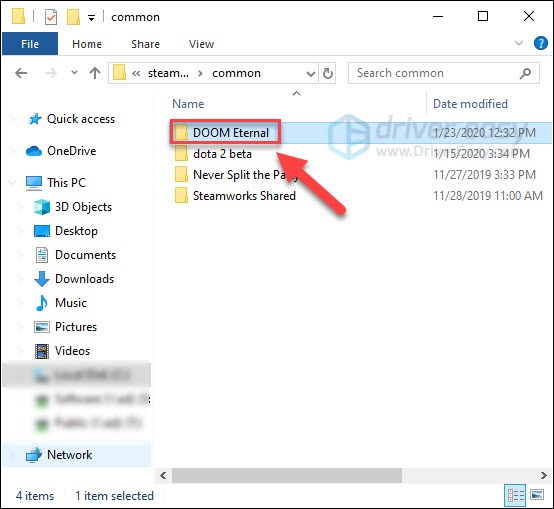Open Quick access in navigation pane
The image size is (554, 509).
pyautogui.click(x=81, y=119)
